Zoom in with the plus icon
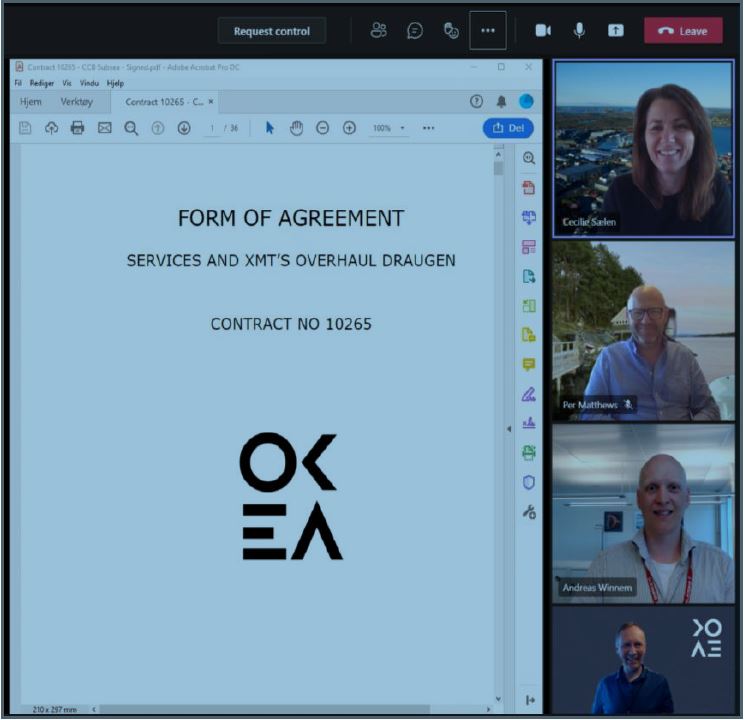Image resolution: width=745 pixels, height=720 pixels. (x=349, y=128)
